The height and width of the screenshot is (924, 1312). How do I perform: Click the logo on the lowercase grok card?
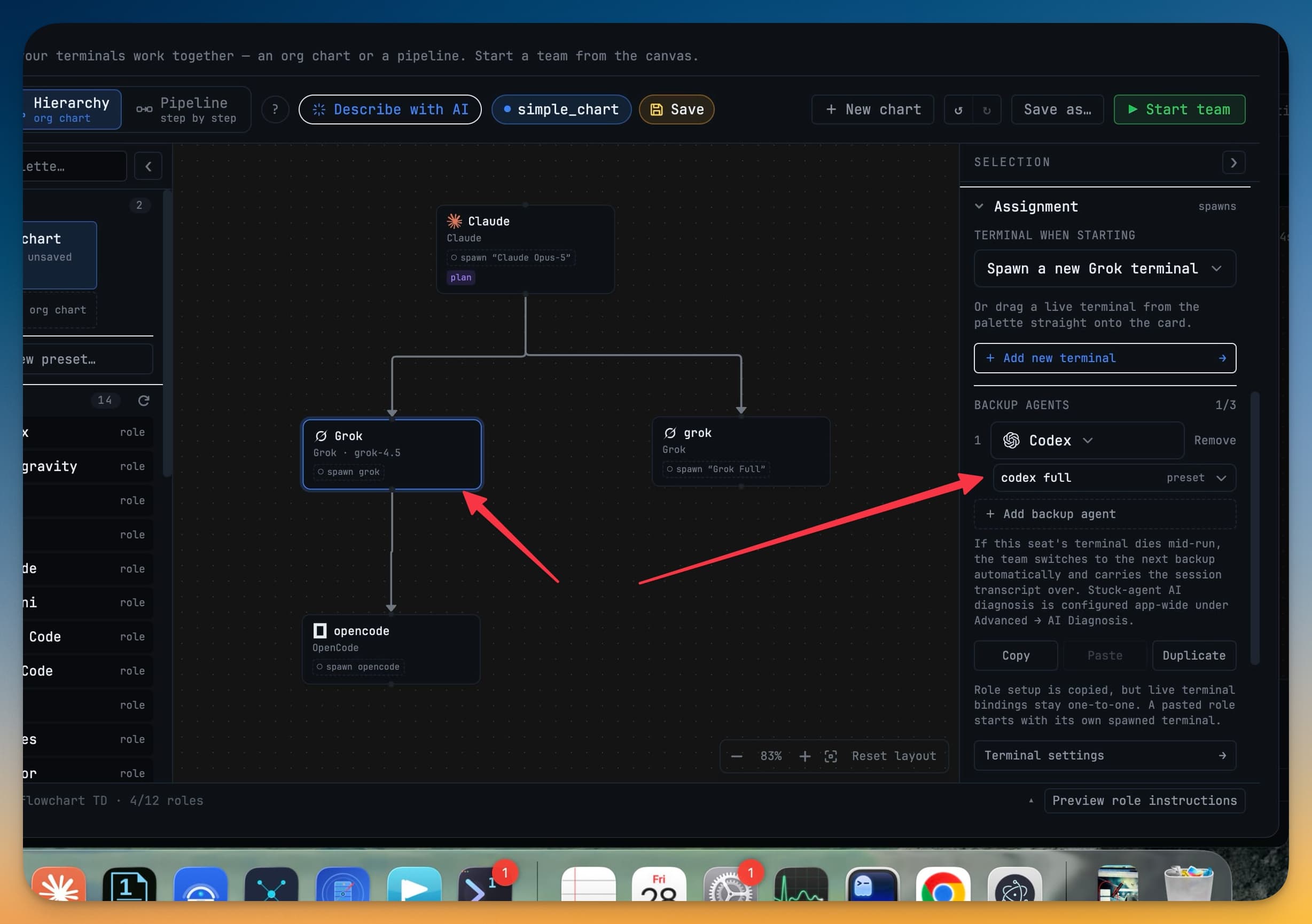click(x=670, y=433)
